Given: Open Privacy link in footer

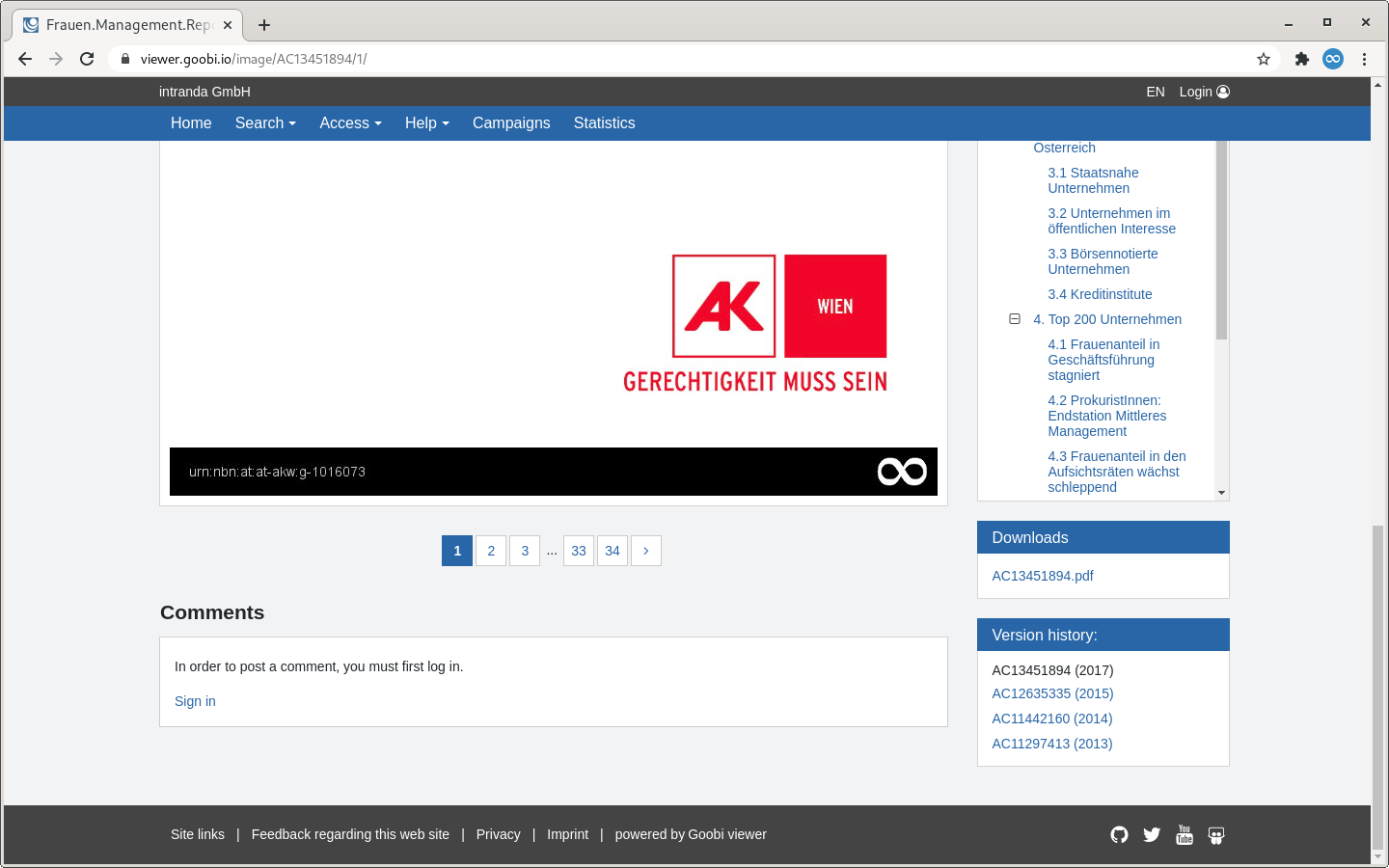Looking at the screenshot, I should click(x=498, y=834).
